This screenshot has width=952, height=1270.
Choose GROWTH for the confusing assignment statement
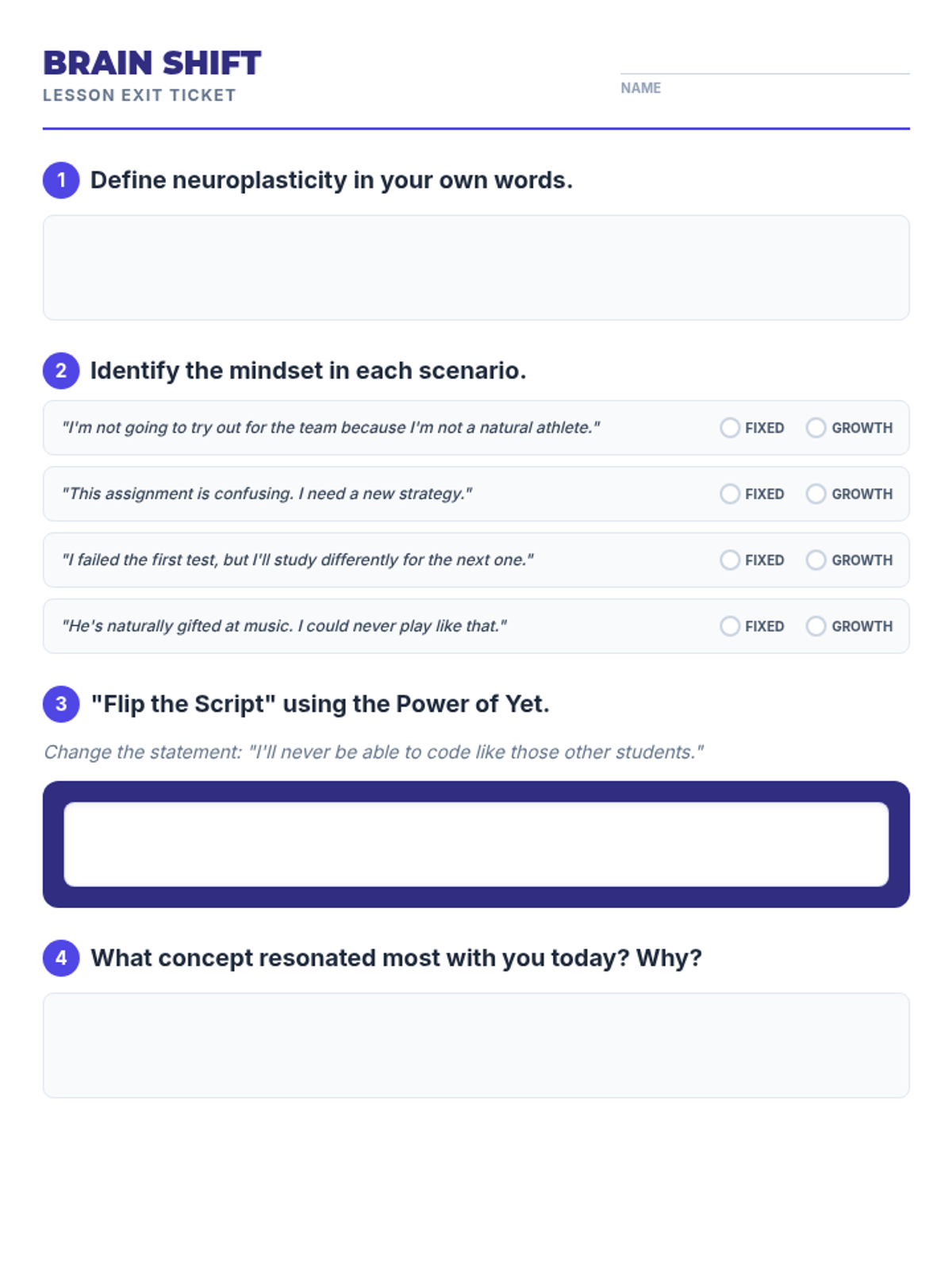(816, 494)
